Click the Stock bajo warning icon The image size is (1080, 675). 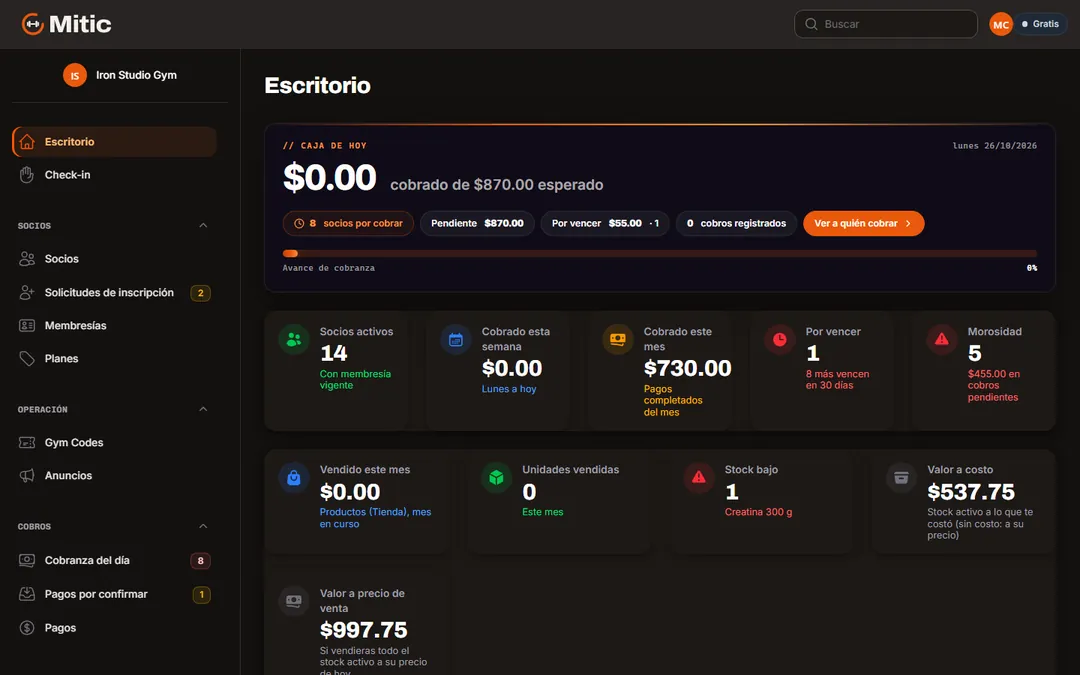coord(698,478)
